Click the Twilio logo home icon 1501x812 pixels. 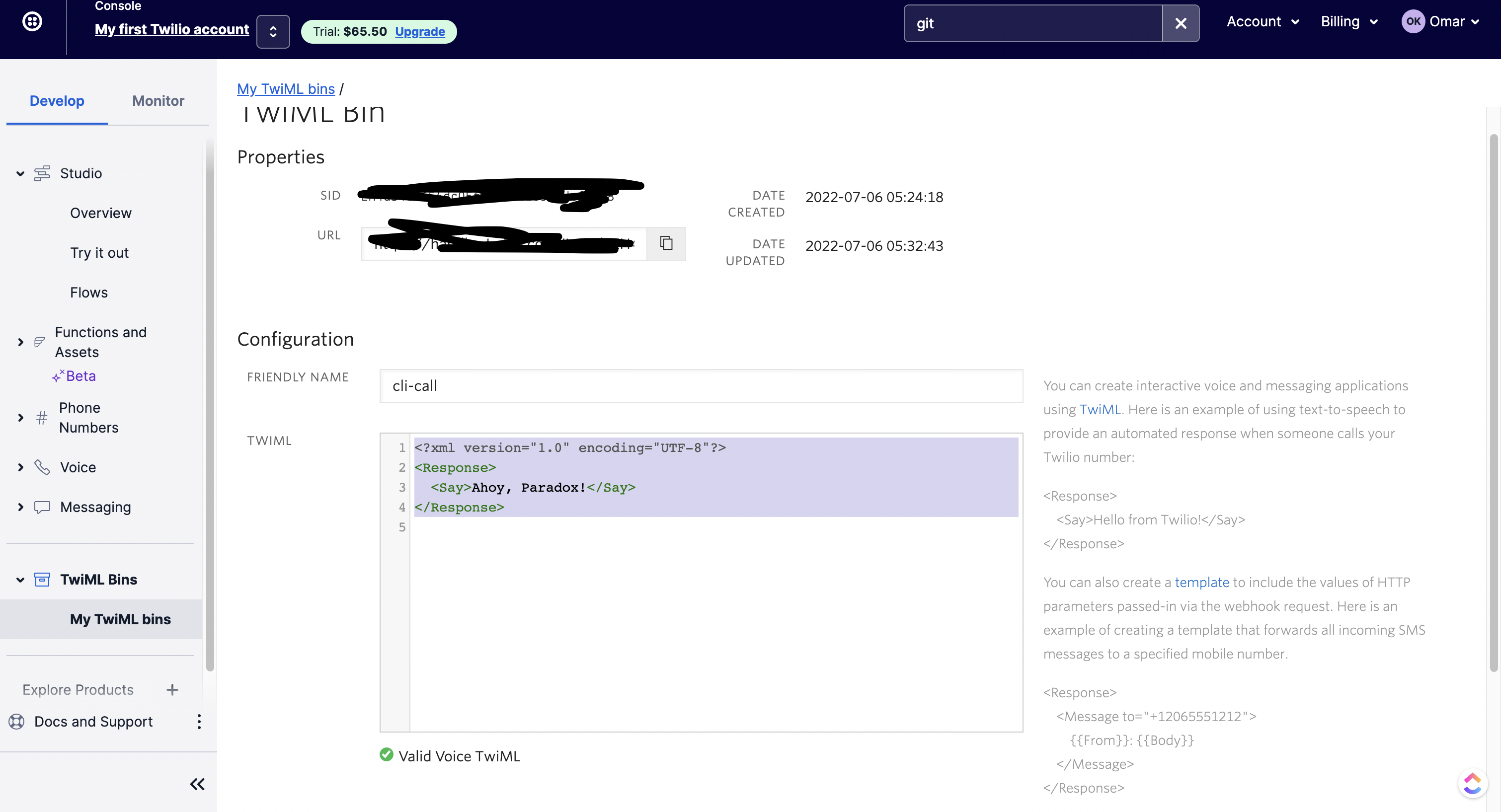pos(32,22)
